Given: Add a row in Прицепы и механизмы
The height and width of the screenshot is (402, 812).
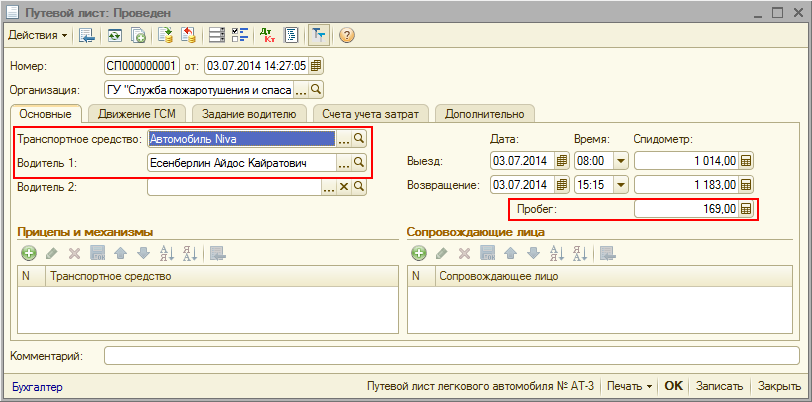Looking at the screenshot, I should click(28, 254).
